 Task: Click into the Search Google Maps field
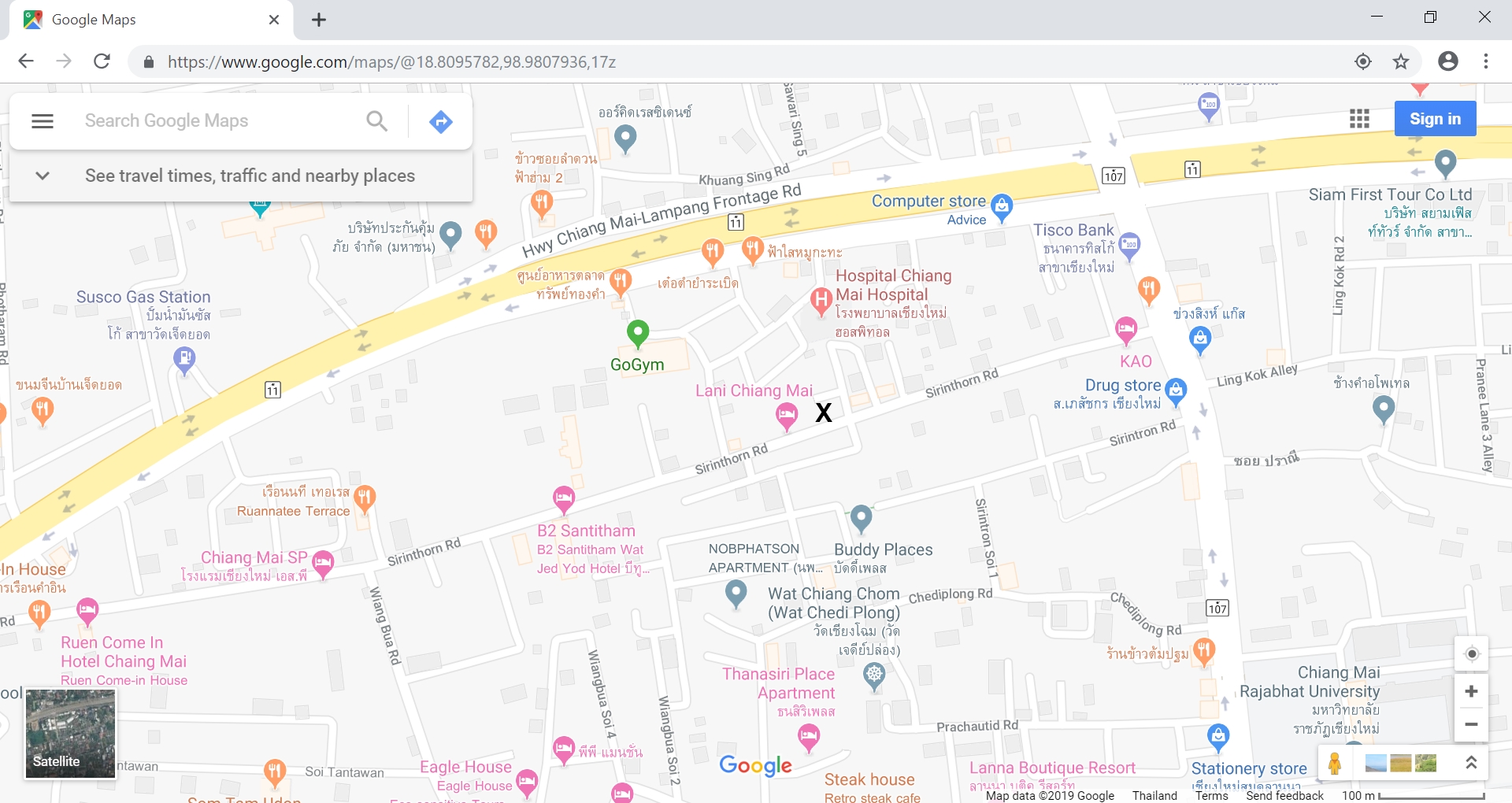click(213, 121)
